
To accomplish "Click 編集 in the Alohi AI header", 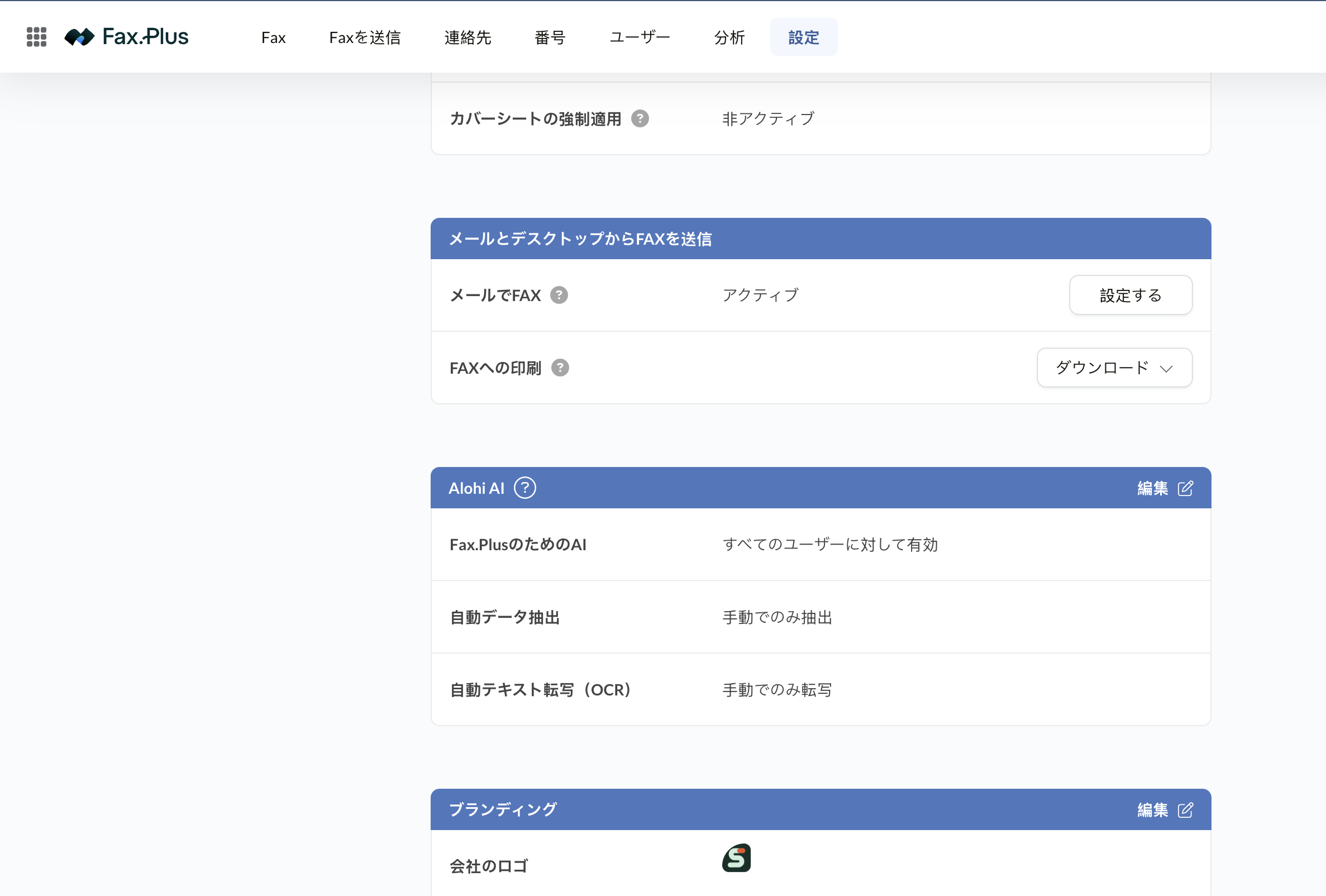I will point(1152,489).
